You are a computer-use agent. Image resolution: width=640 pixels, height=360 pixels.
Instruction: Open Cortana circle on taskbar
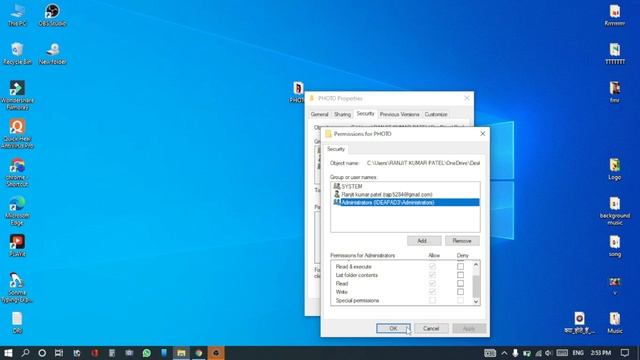click(42, 353)
